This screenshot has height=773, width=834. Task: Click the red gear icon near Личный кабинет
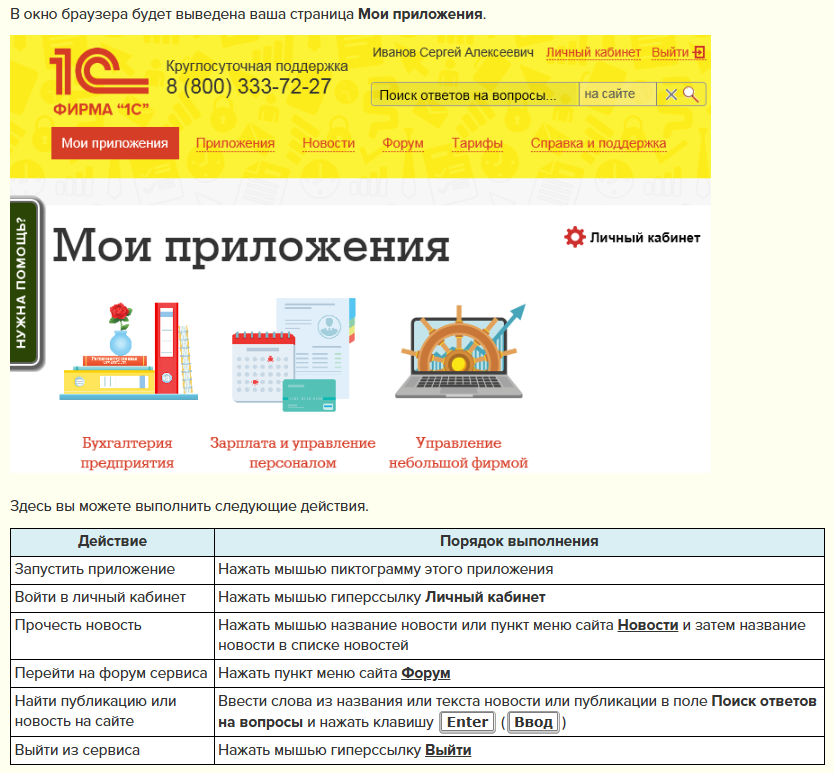click(574, 237)
